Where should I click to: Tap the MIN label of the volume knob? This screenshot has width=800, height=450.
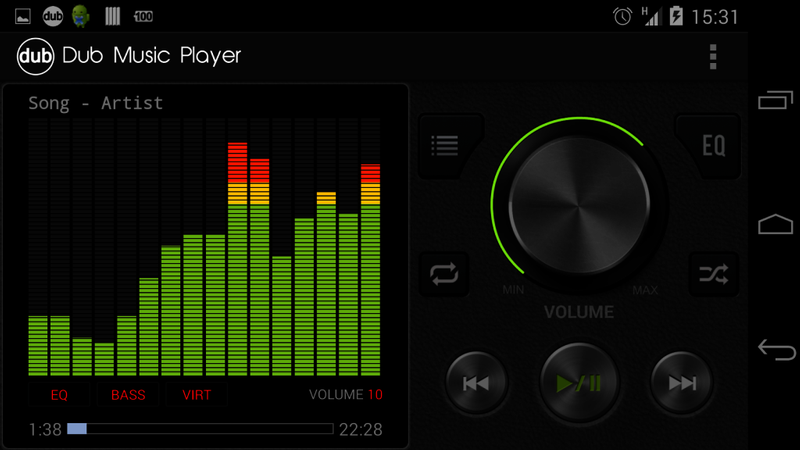click(x=513, y=290)
